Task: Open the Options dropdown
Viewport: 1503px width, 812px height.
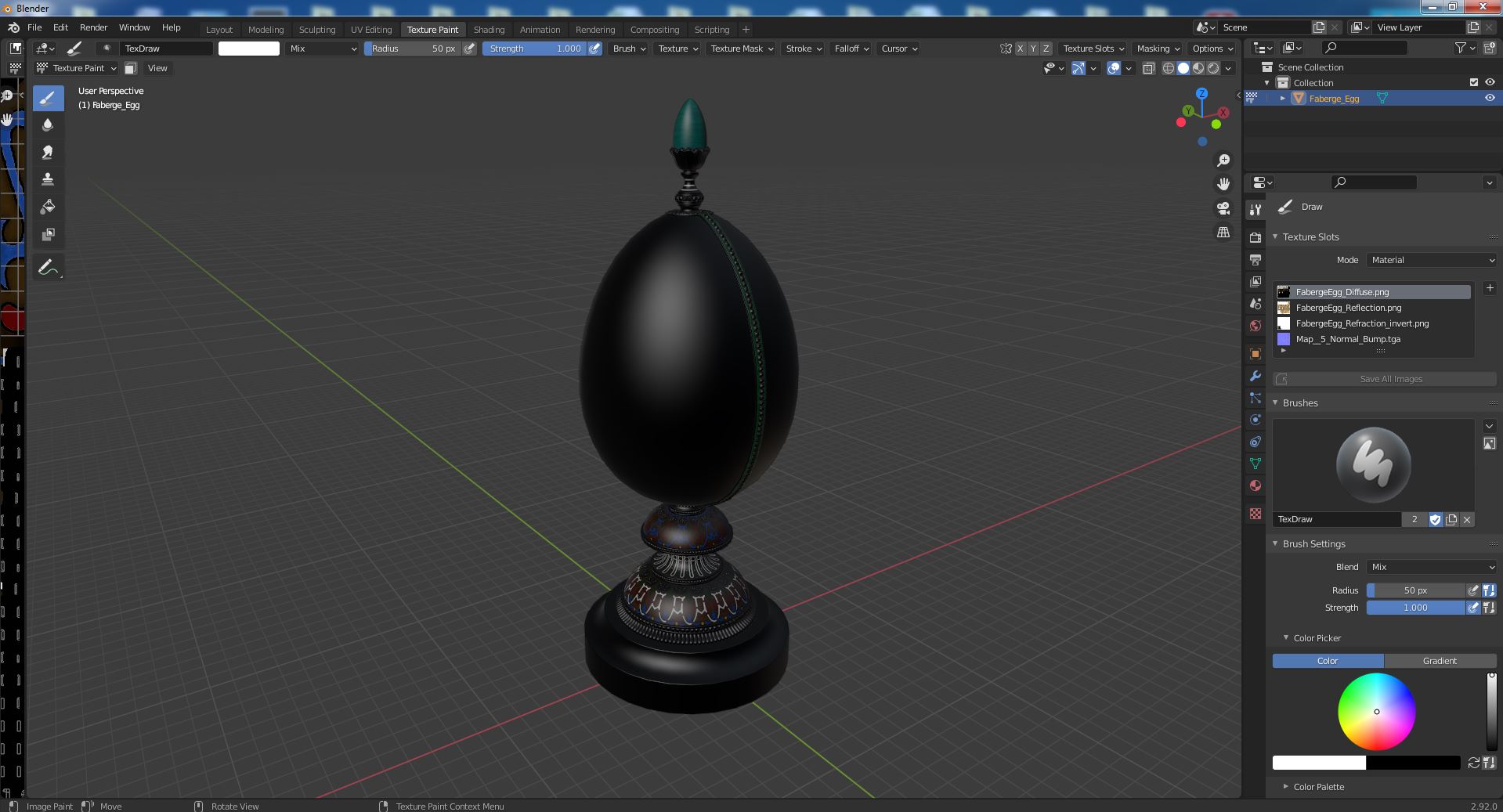Action: coord(1212,49)
